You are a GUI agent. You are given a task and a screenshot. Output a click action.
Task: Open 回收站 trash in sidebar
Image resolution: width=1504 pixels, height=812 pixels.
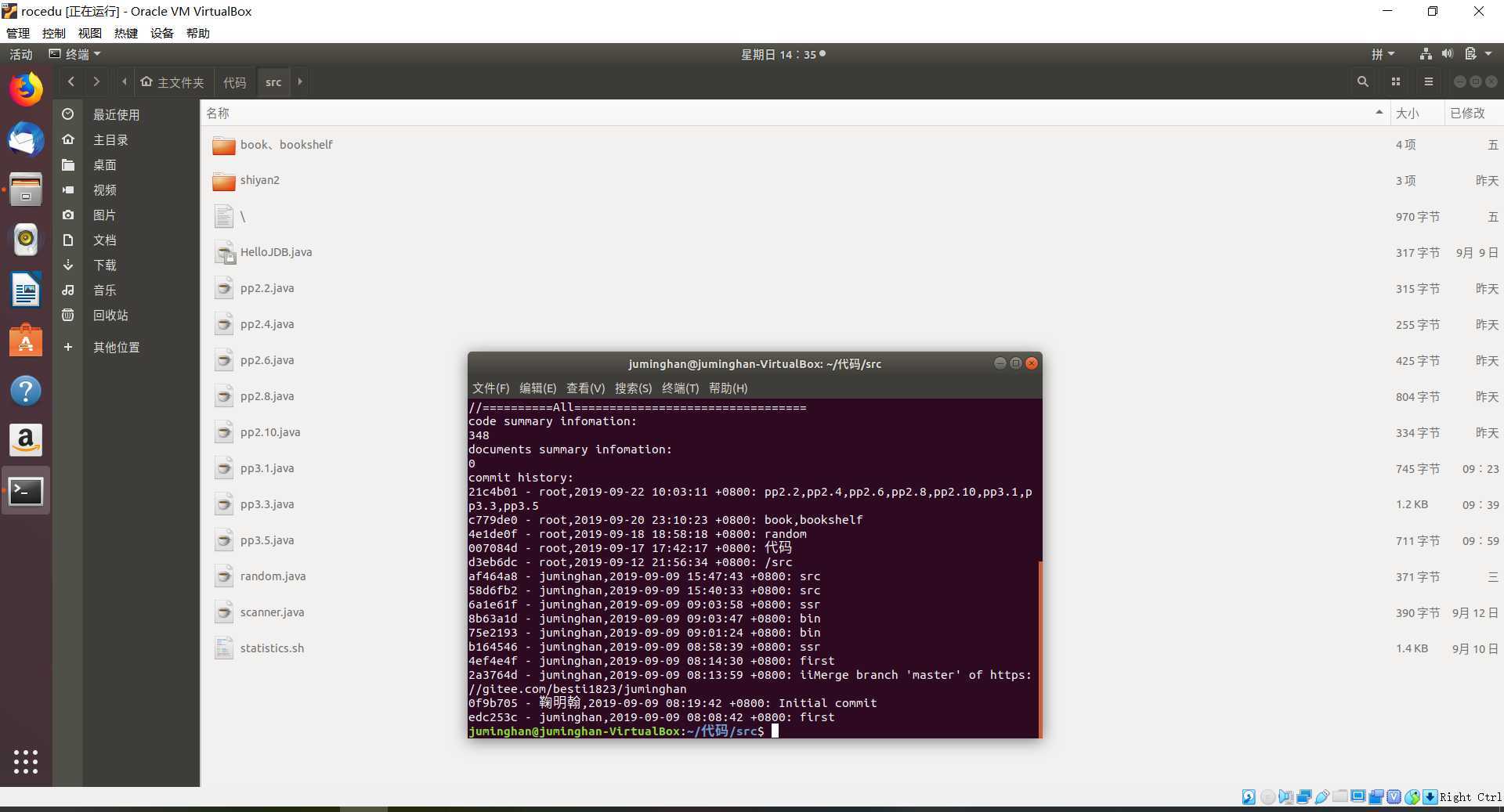pyautogui.click(x=110, y=315)
